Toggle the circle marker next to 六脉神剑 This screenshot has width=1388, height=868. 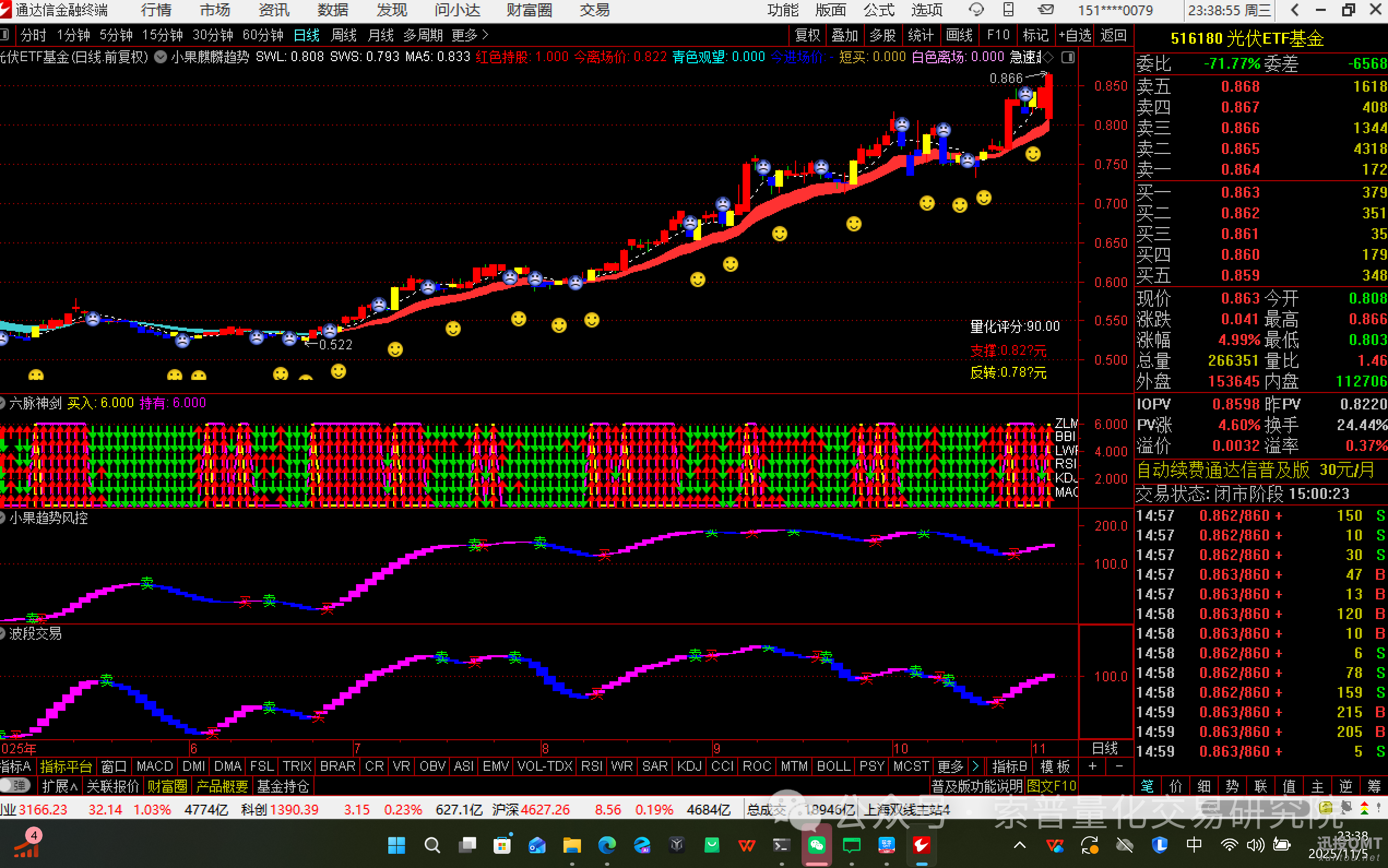[3, 403]
